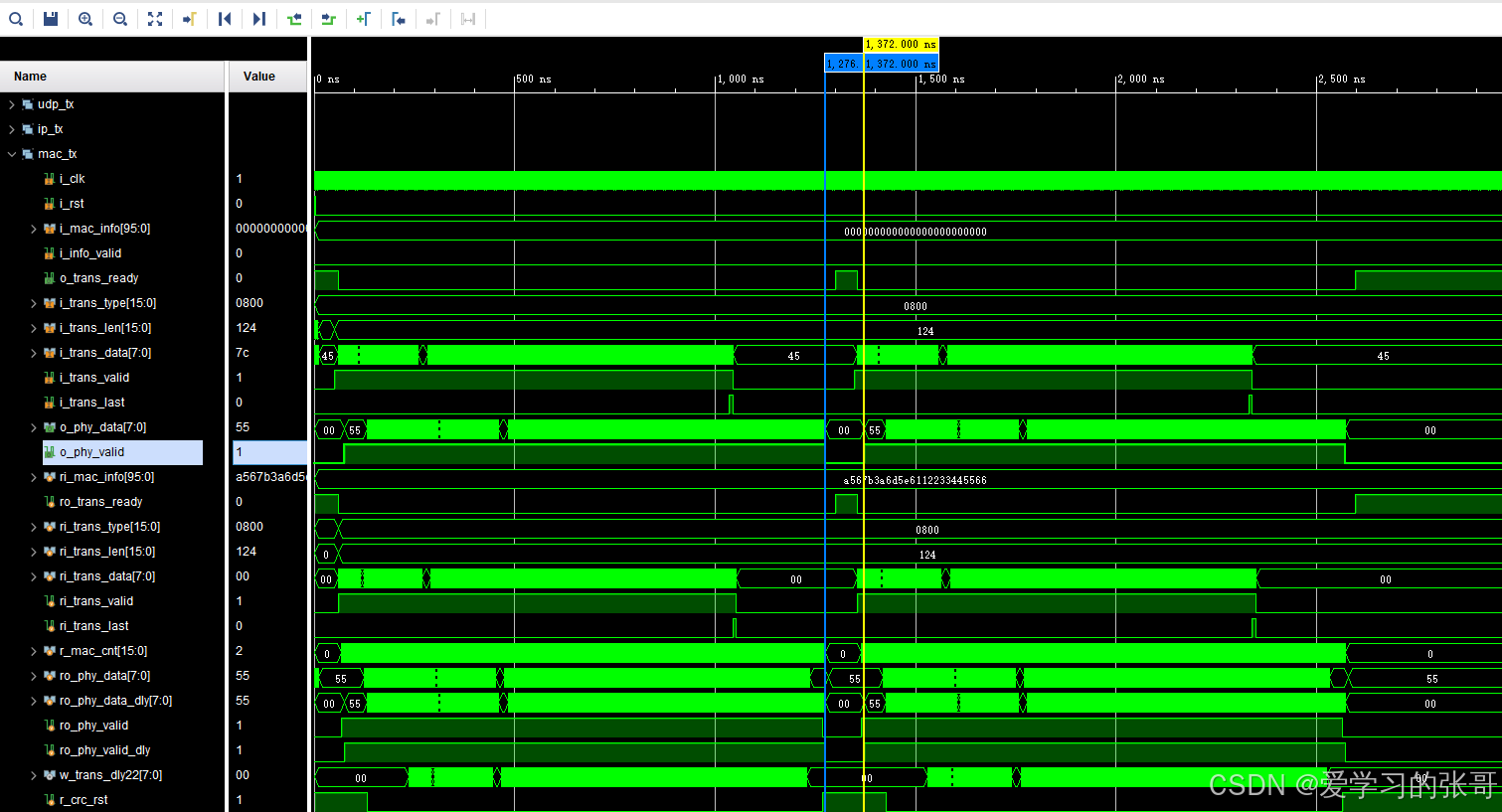
Task: Expand r_mac_cnt[15:0] bus
Action: (34, 651)
